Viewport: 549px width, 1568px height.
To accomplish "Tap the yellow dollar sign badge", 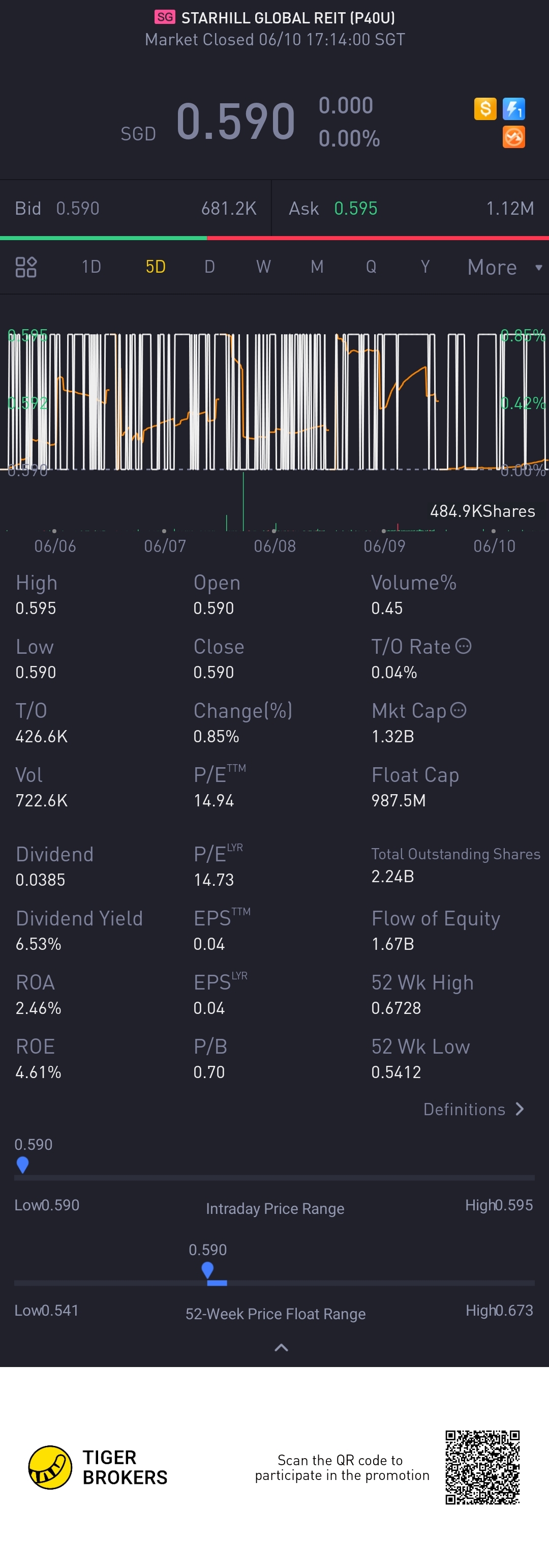I will point(484,109).
